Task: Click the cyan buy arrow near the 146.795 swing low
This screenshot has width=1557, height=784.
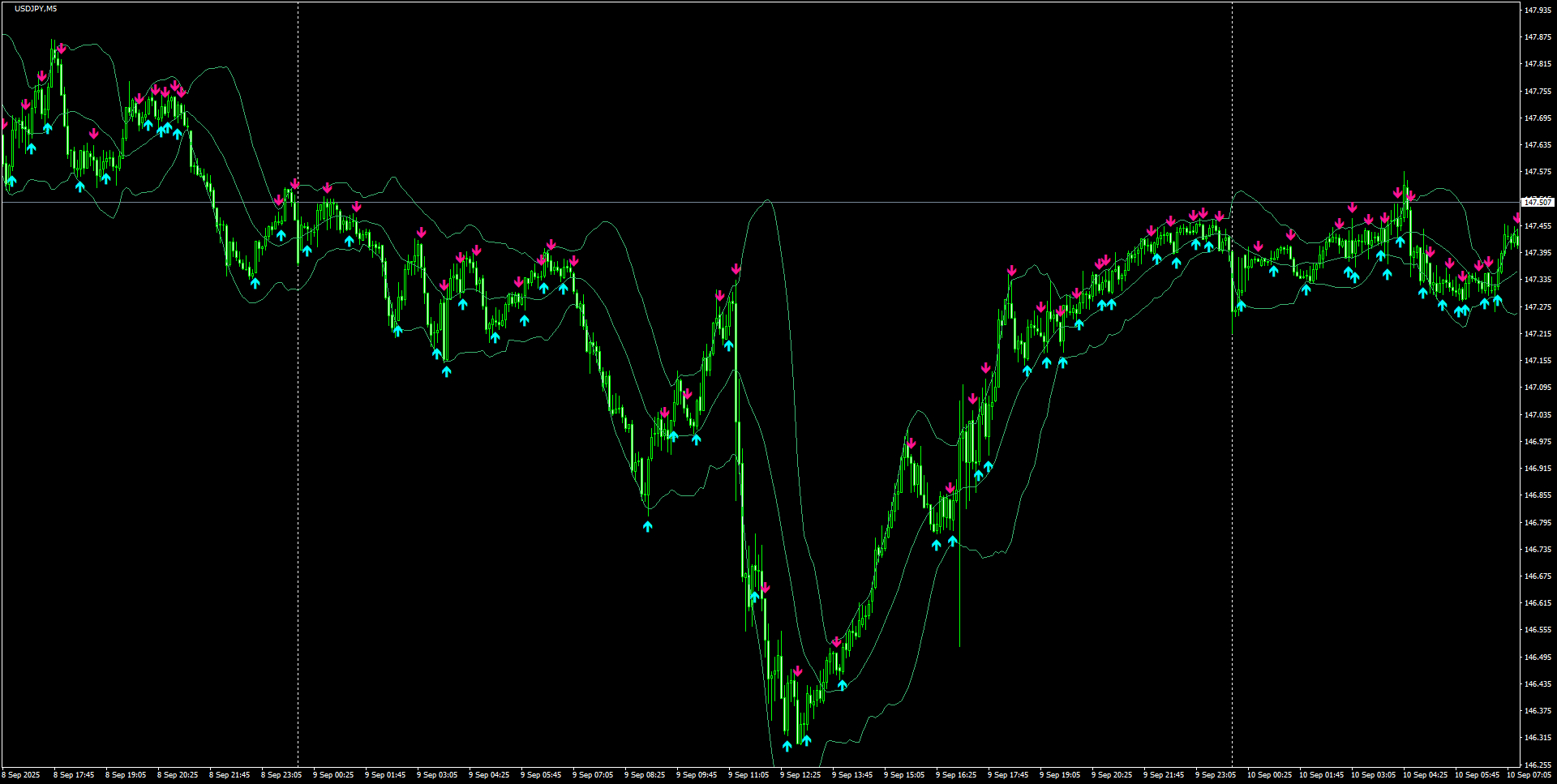Action: pyautogui.click(x=647, y=525)
